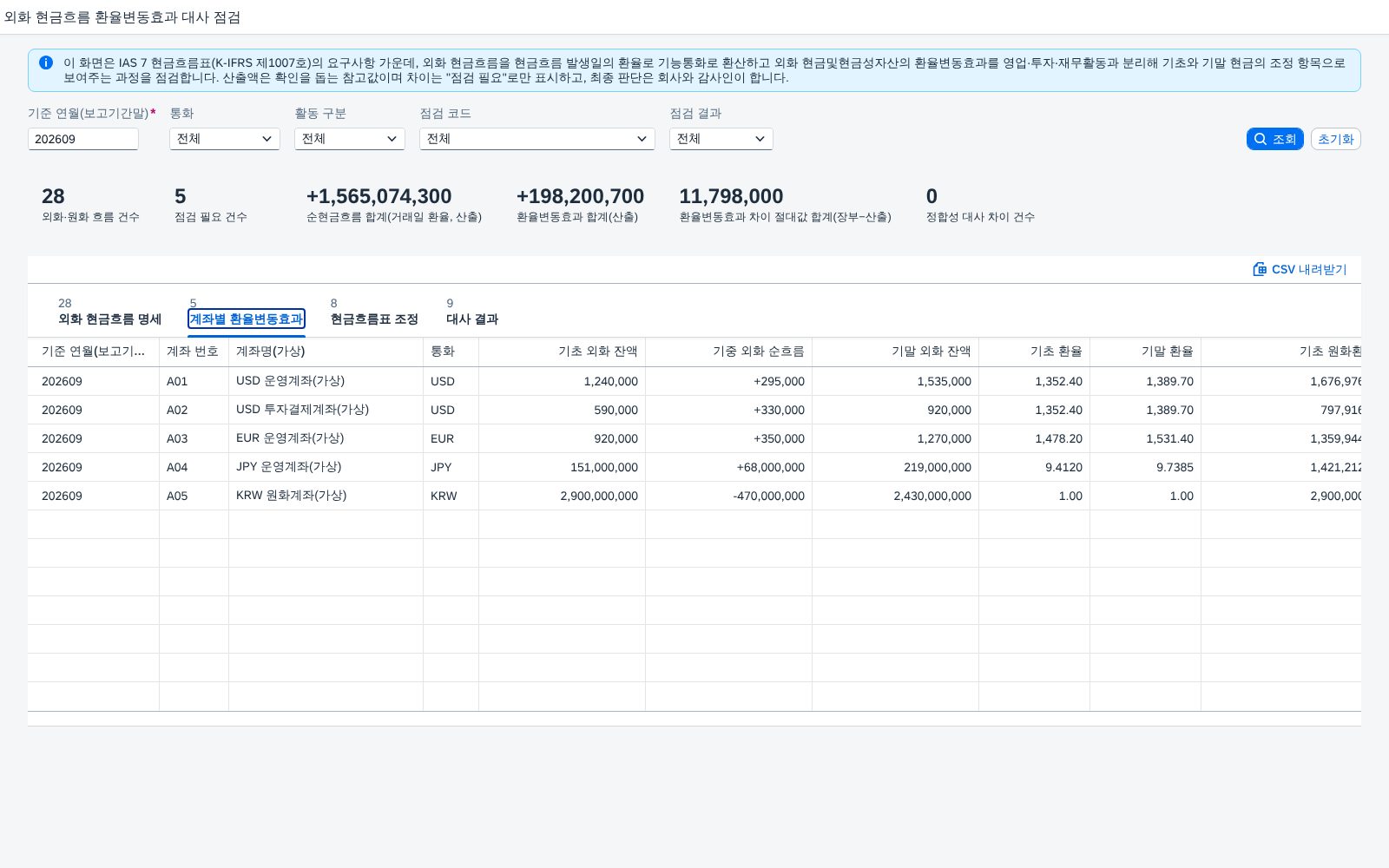
Task: Click the 계좌 번호 column header
Action: tap(194, 352)
